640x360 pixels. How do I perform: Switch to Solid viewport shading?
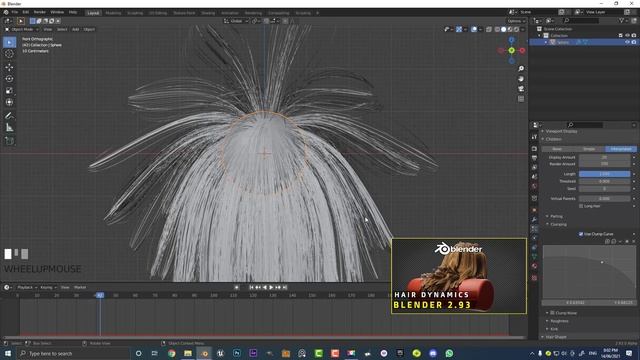(x=503, y=29)
